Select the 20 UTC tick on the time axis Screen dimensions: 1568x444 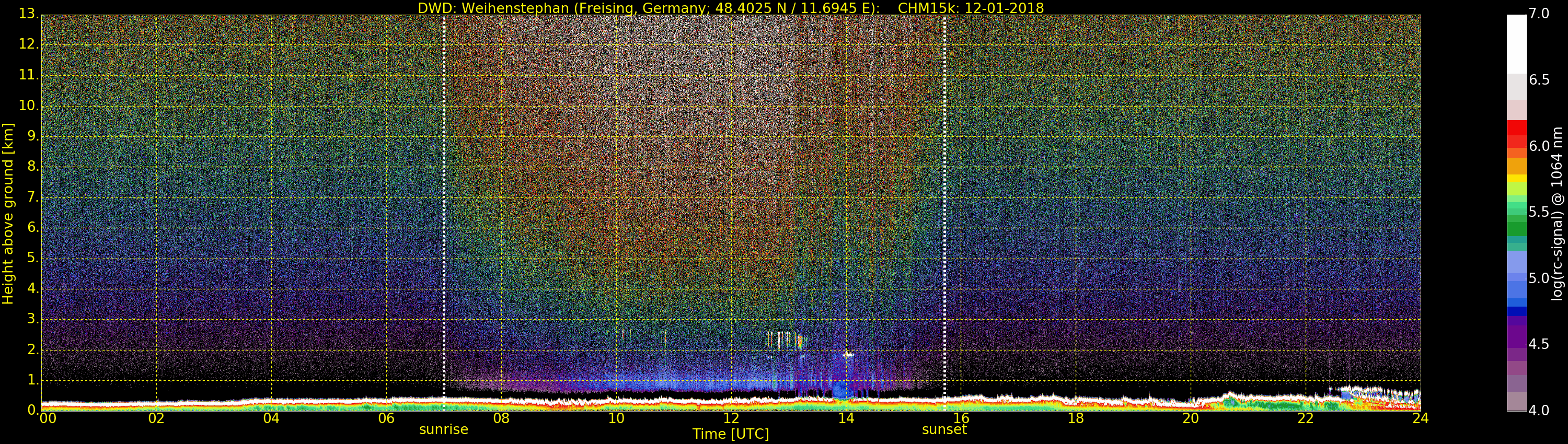pyautogui.click(x=1191, y=418)
